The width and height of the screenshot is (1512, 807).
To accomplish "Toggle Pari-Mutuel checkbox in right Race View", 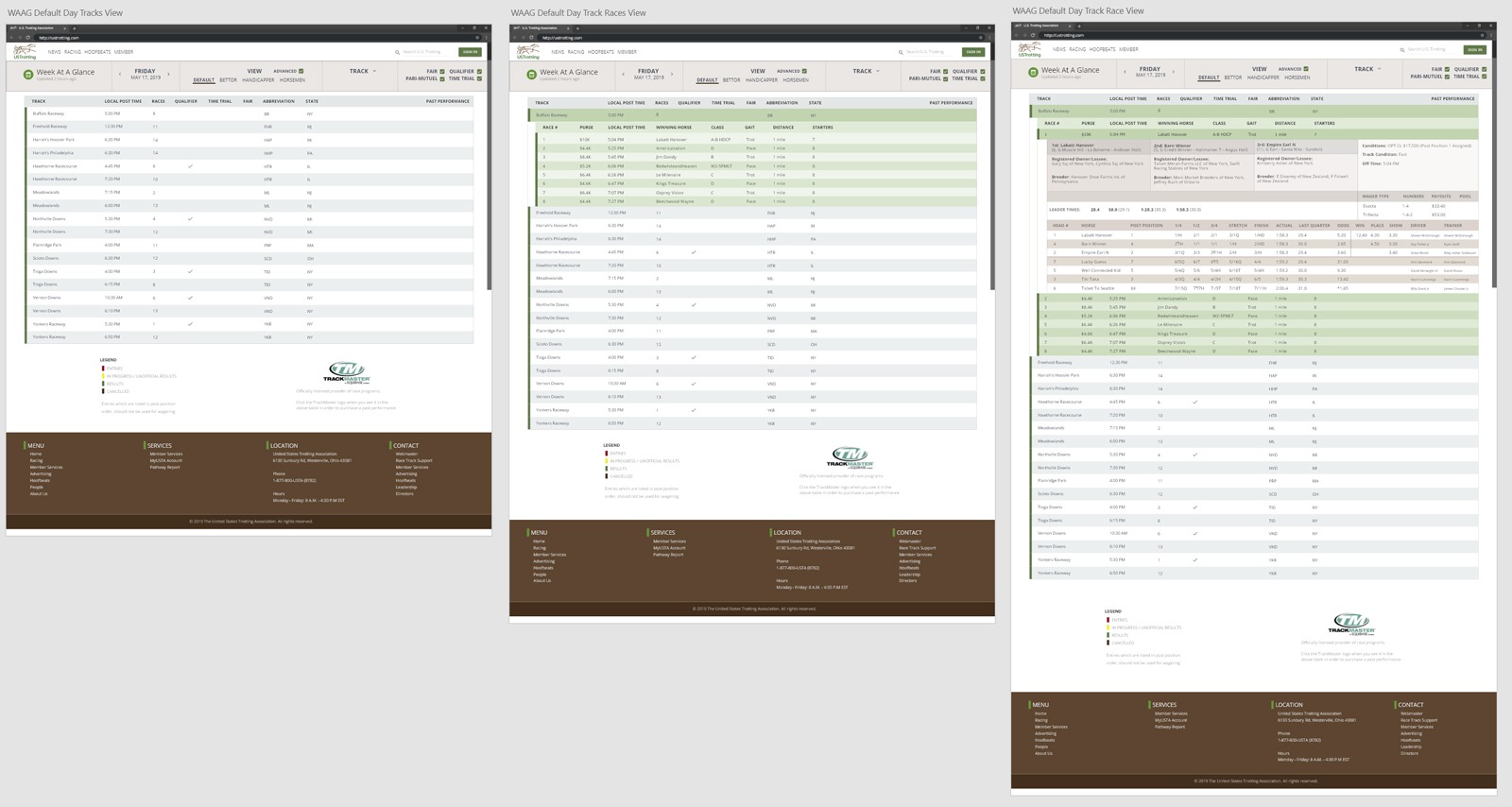I will point(1447,77).
